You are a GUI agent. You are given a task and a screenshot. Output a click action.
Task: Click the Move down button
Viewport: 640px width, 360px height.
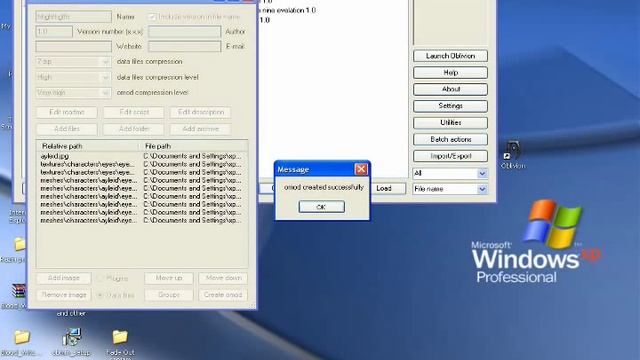(x=223, y=278)
